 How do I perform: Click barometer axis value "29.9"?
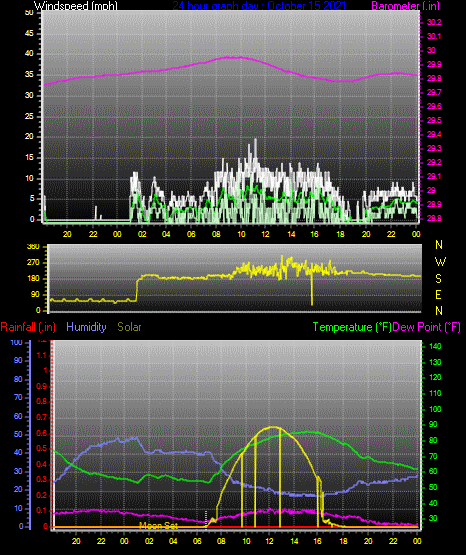434,64
